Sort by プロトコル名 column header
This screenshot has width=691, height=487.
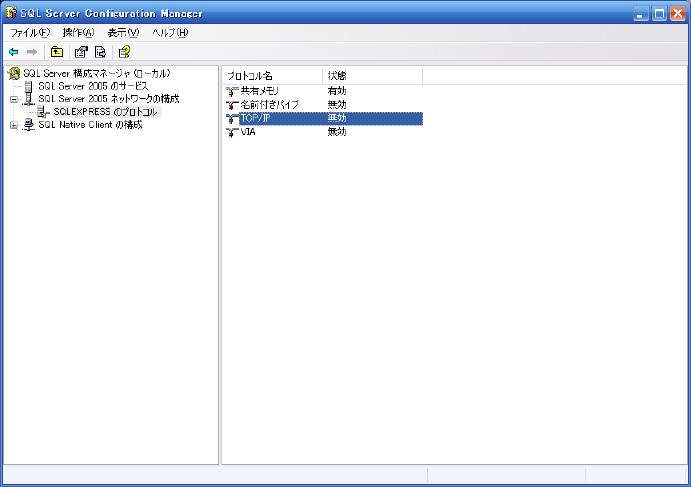[273, 76]
